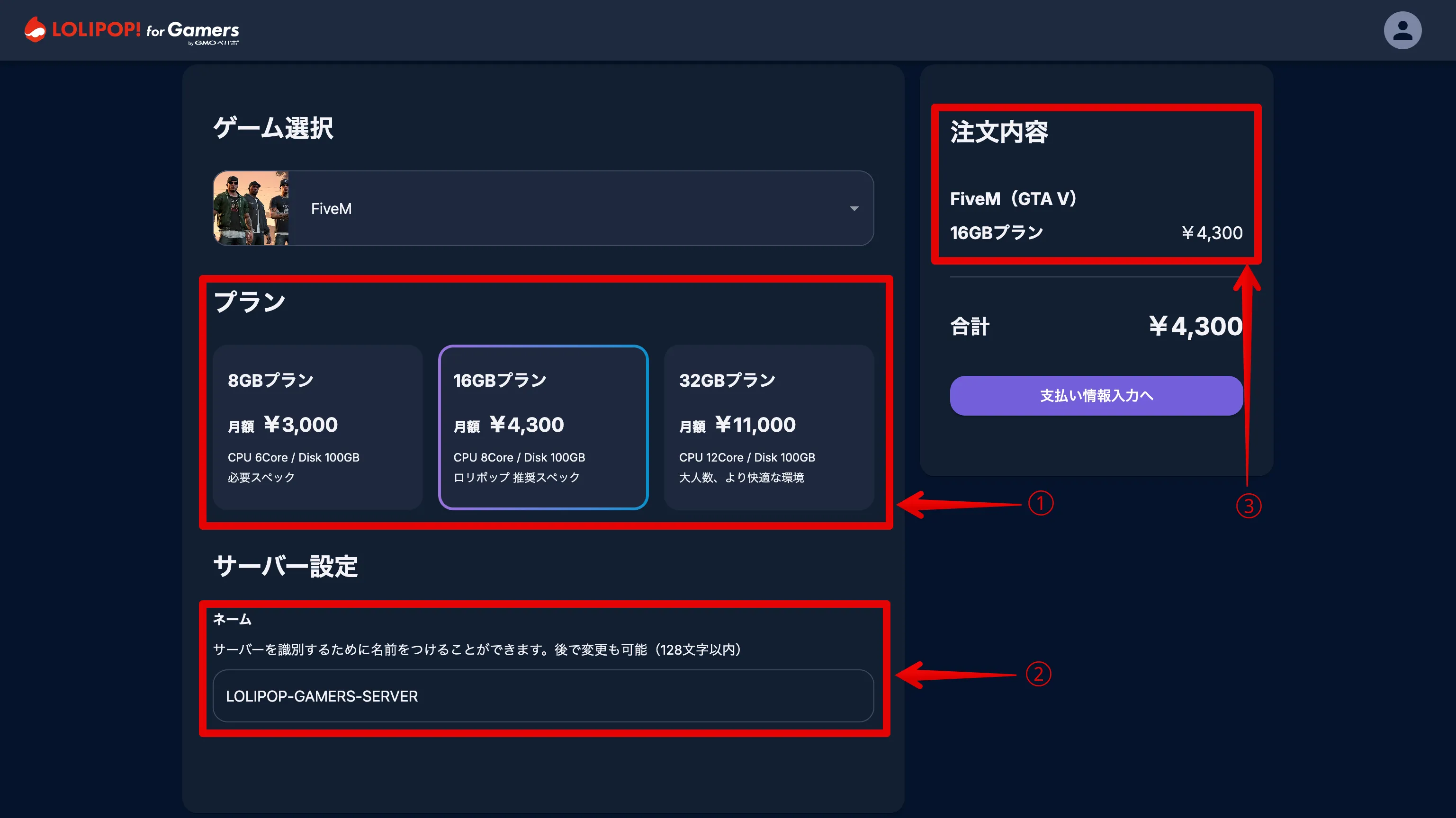Click the server name input field
The width and height of the screenshot is (1456, 818).
tap(543, 696)
